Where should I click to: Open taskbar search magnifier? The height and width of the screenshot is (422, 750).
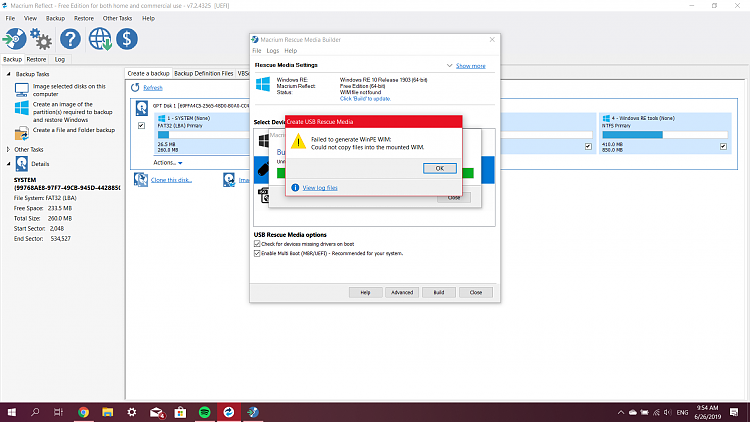(x=35, y=412)
